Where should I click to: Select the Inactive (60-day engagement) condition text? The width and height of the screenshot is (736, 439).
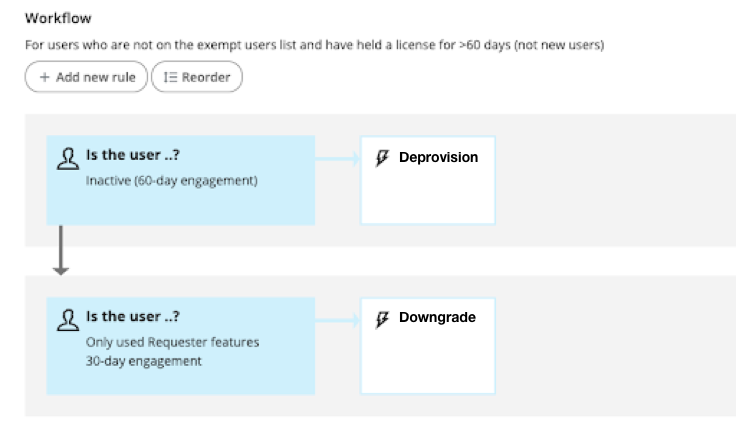[x=172, y=181]
